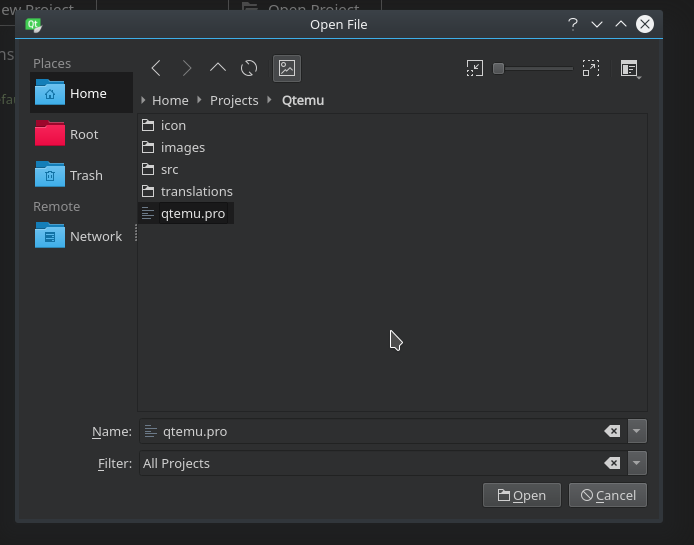Open the Name field history dropdown
The image size is (694, 545).
coord(637,431)
